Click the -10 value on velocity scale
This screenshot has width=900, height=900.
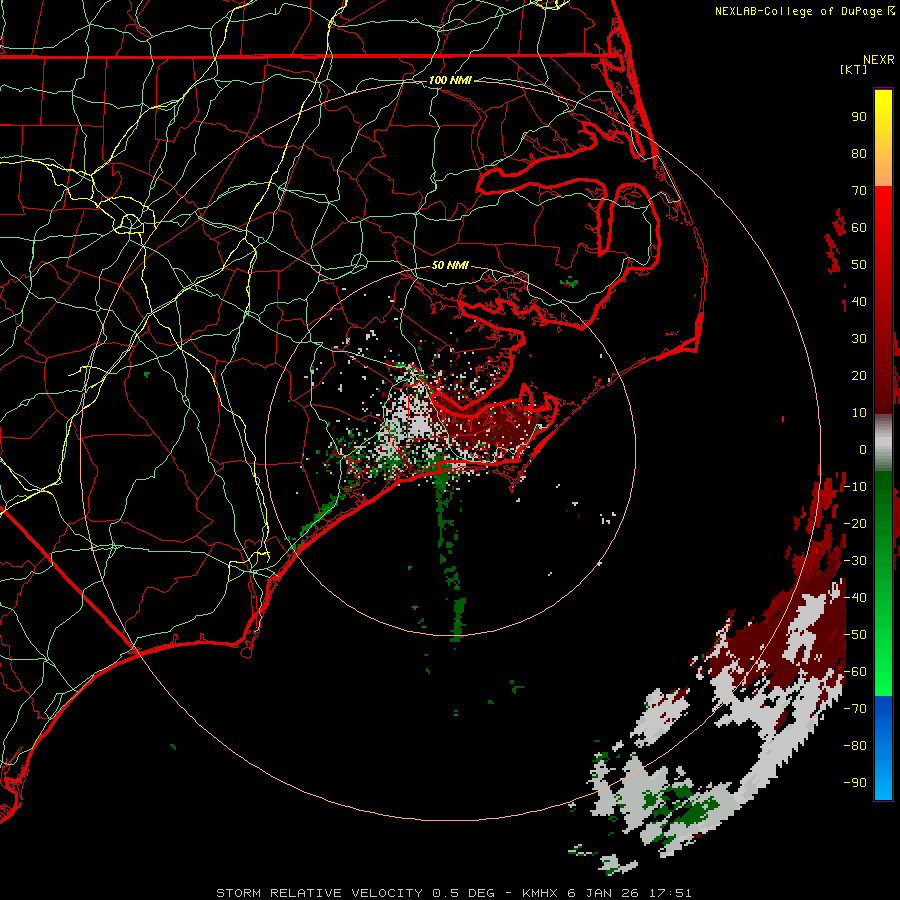pyautogui.click(x=855, y=487)
